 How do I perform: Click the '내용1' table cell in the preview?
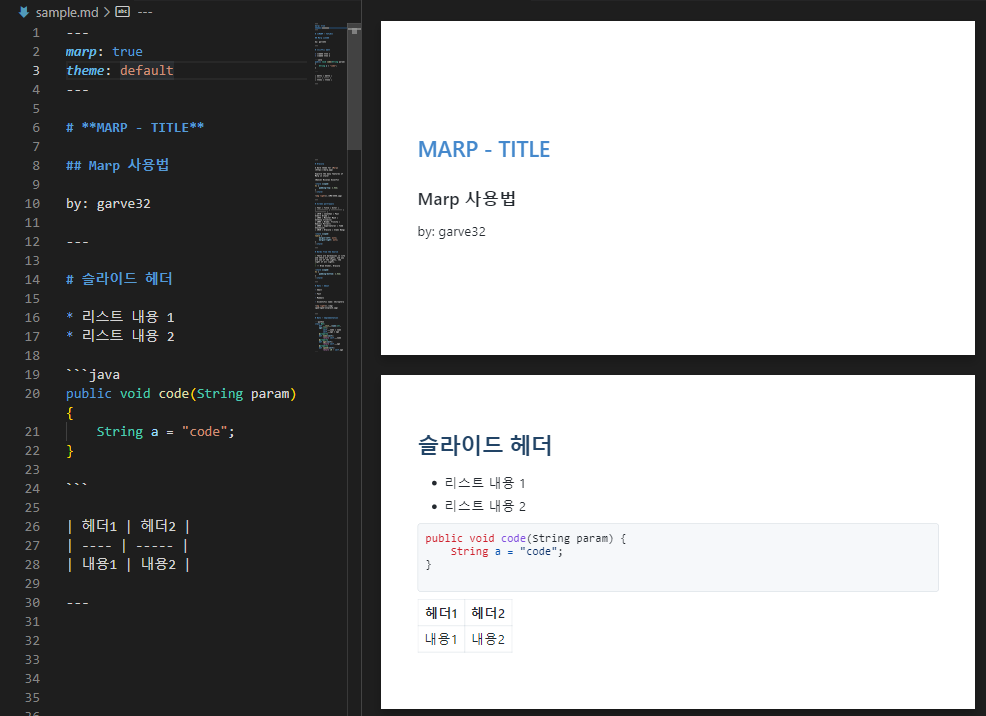click(441, 639)
